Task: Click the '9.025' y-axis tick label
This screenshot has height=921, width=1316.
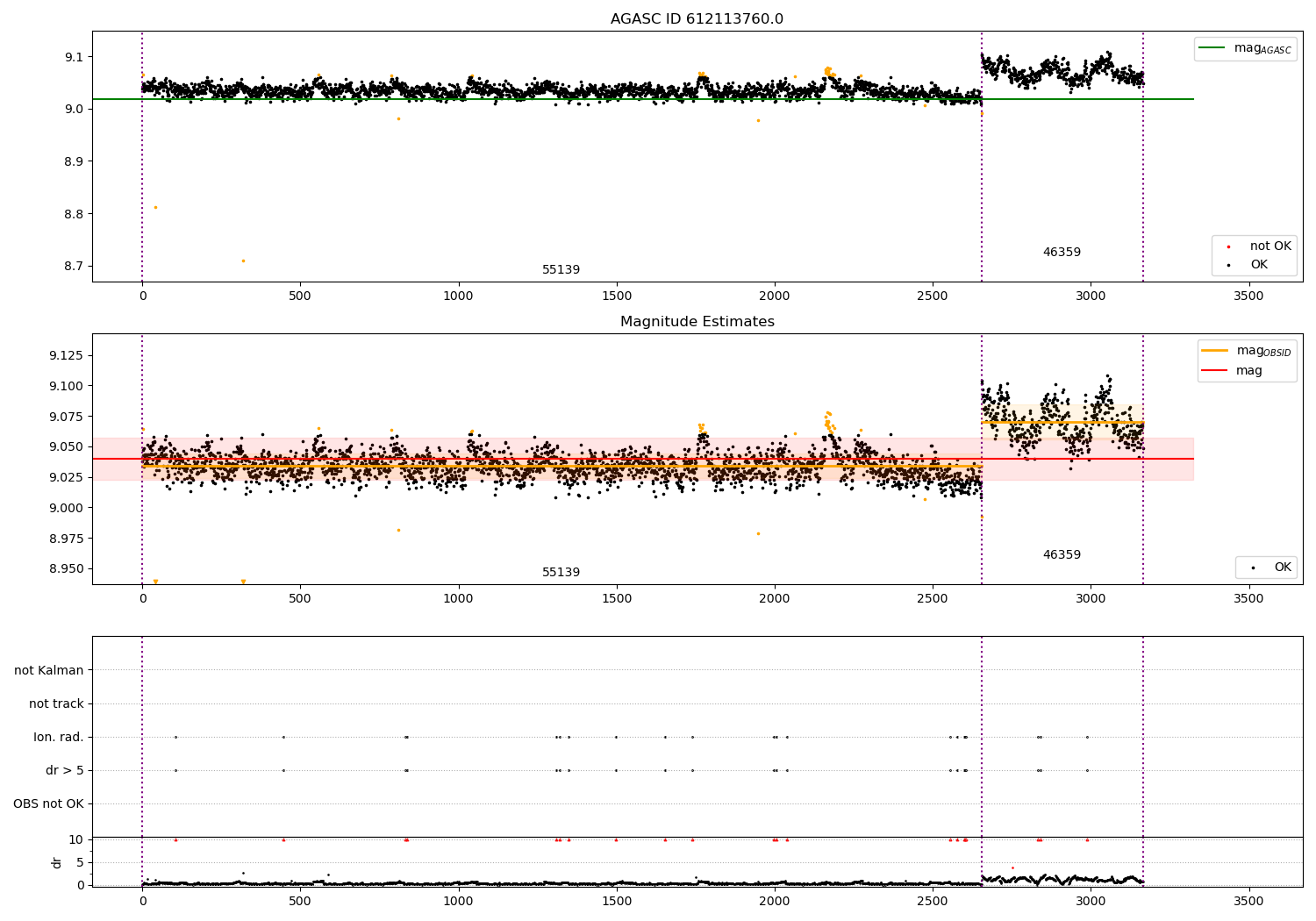Action: pos(67,477)
